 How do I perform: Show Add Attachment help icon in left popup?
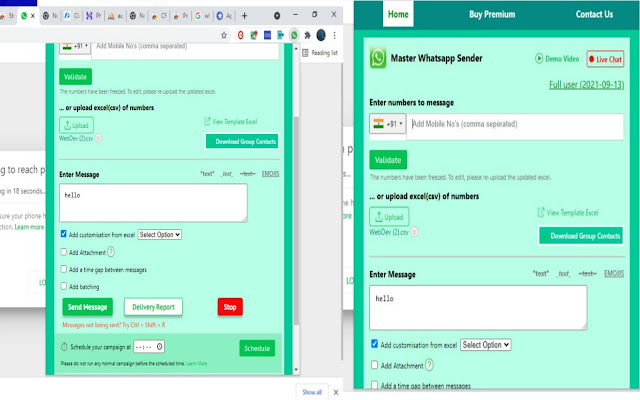pyautogui.click(x=111, y=252)
